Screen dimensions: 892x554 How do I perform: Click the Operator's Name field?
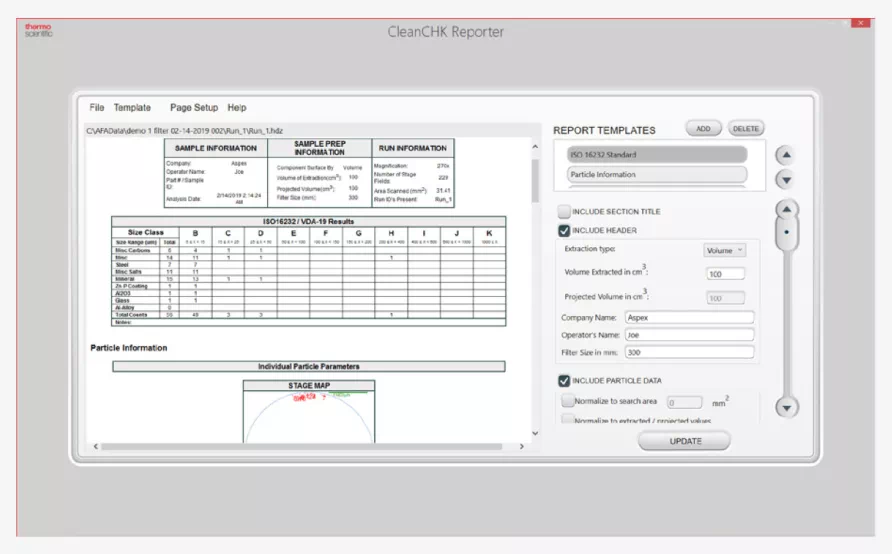689,335
